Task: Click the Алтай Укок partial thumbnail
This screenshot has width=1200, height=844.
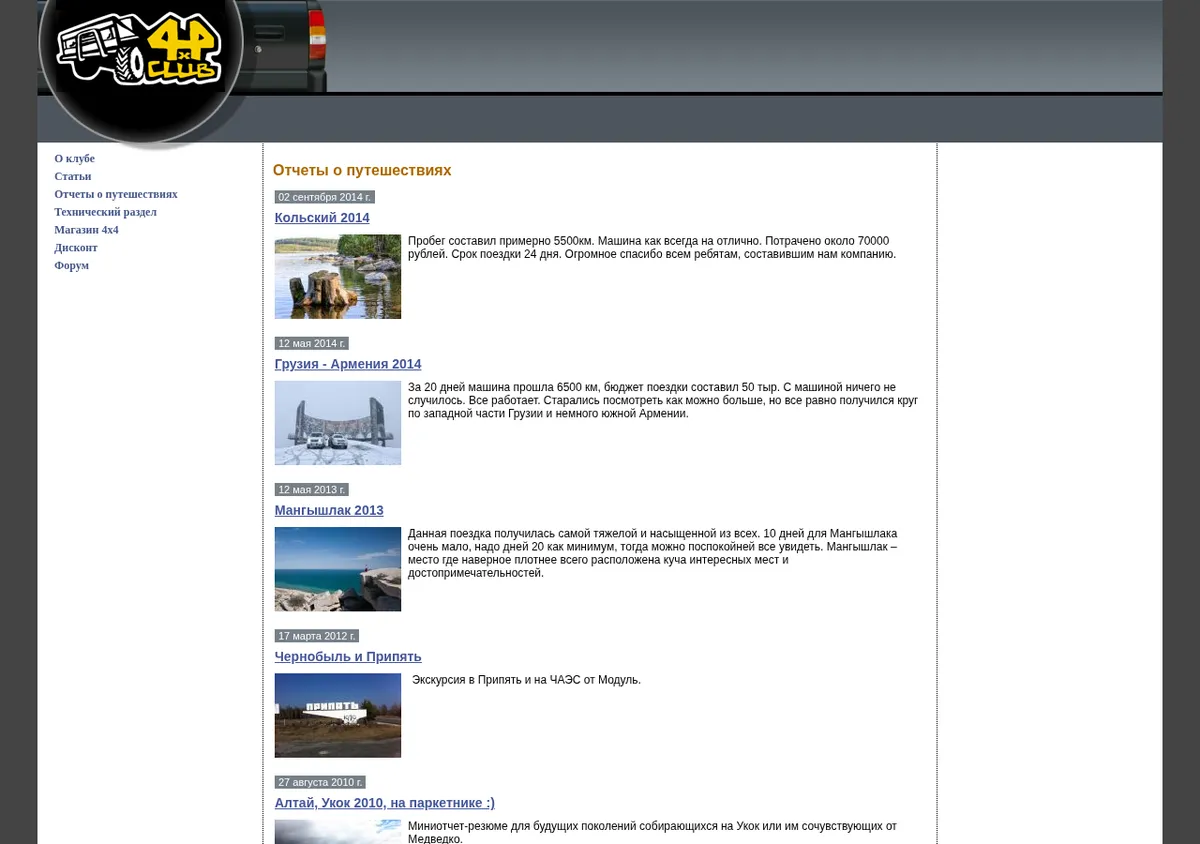Action: 338,832
